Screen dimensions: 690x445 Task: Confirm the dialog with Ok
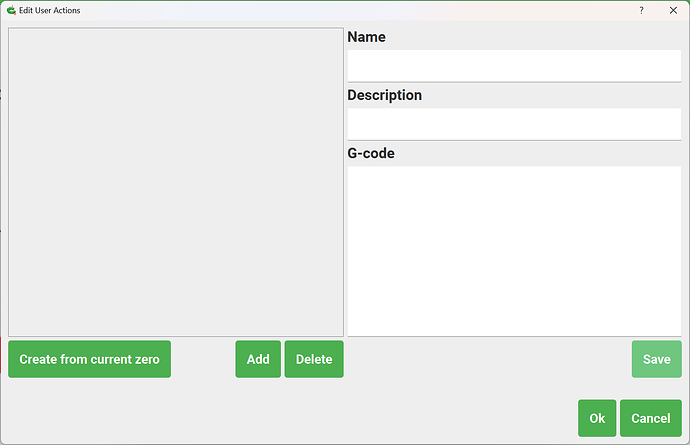[597, 418]
